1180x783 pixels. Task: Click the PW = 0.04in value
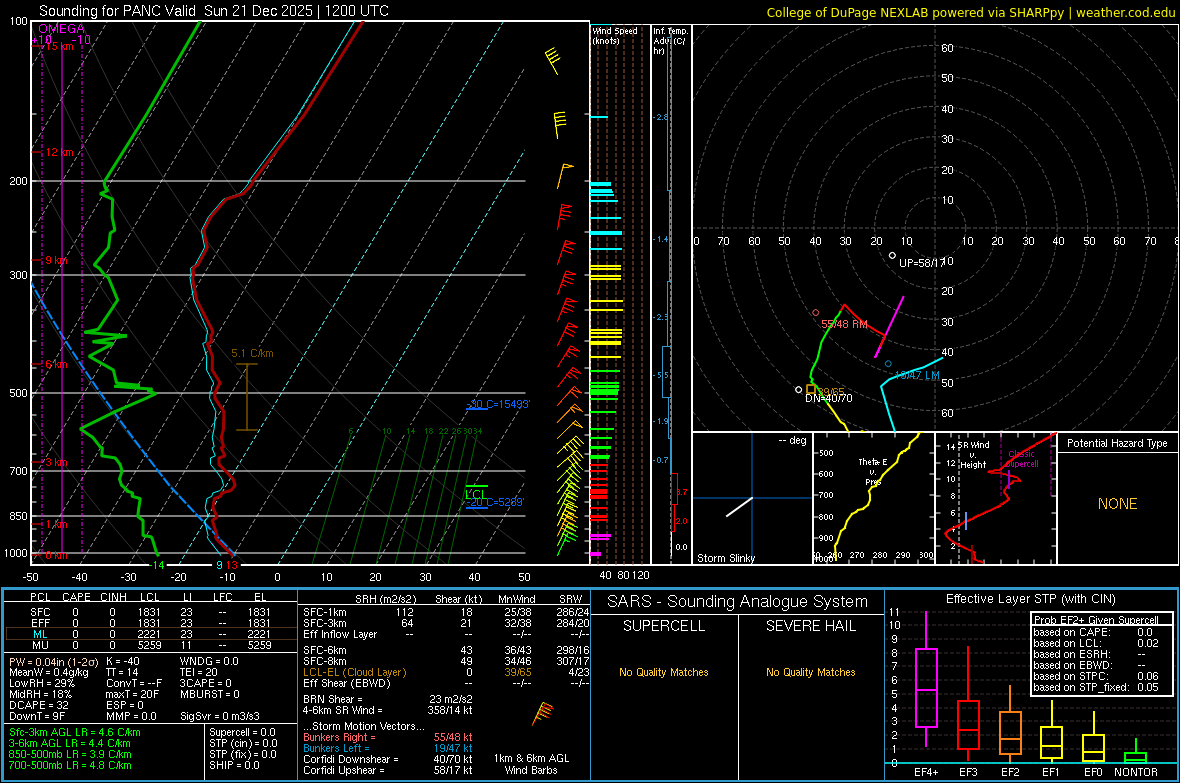coord(53,662)
